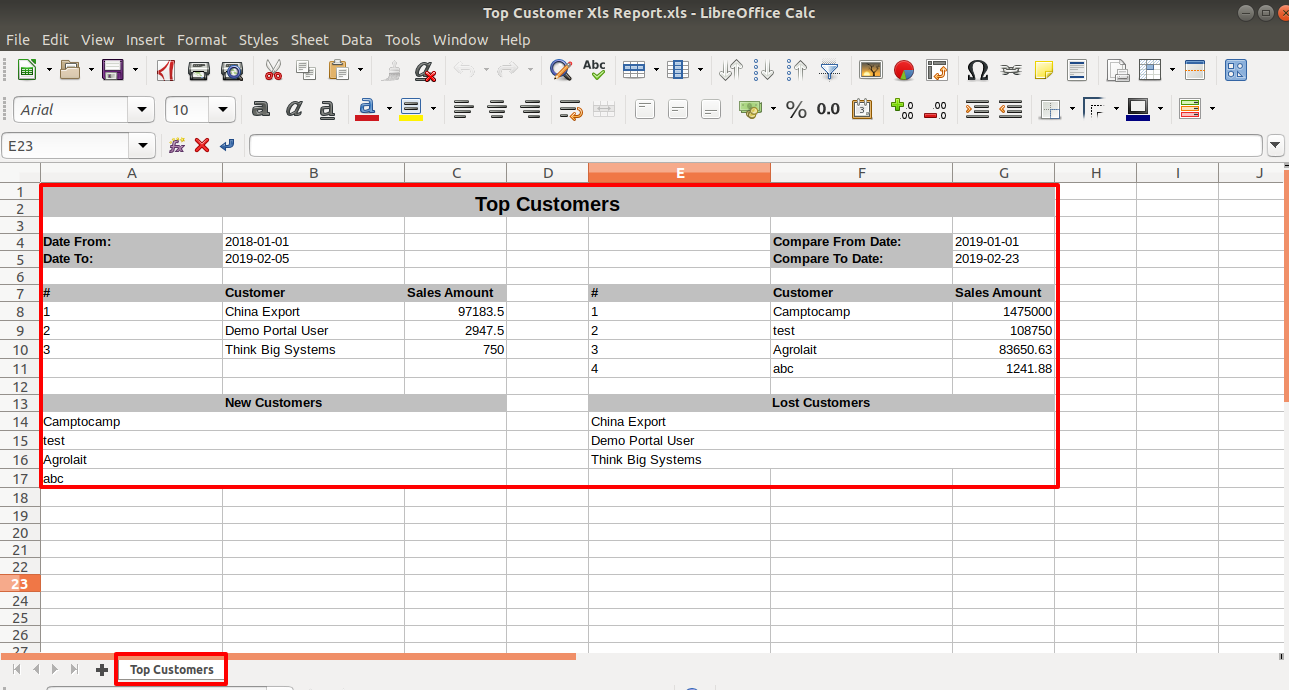Open the Tools menu

coord(403,40)
